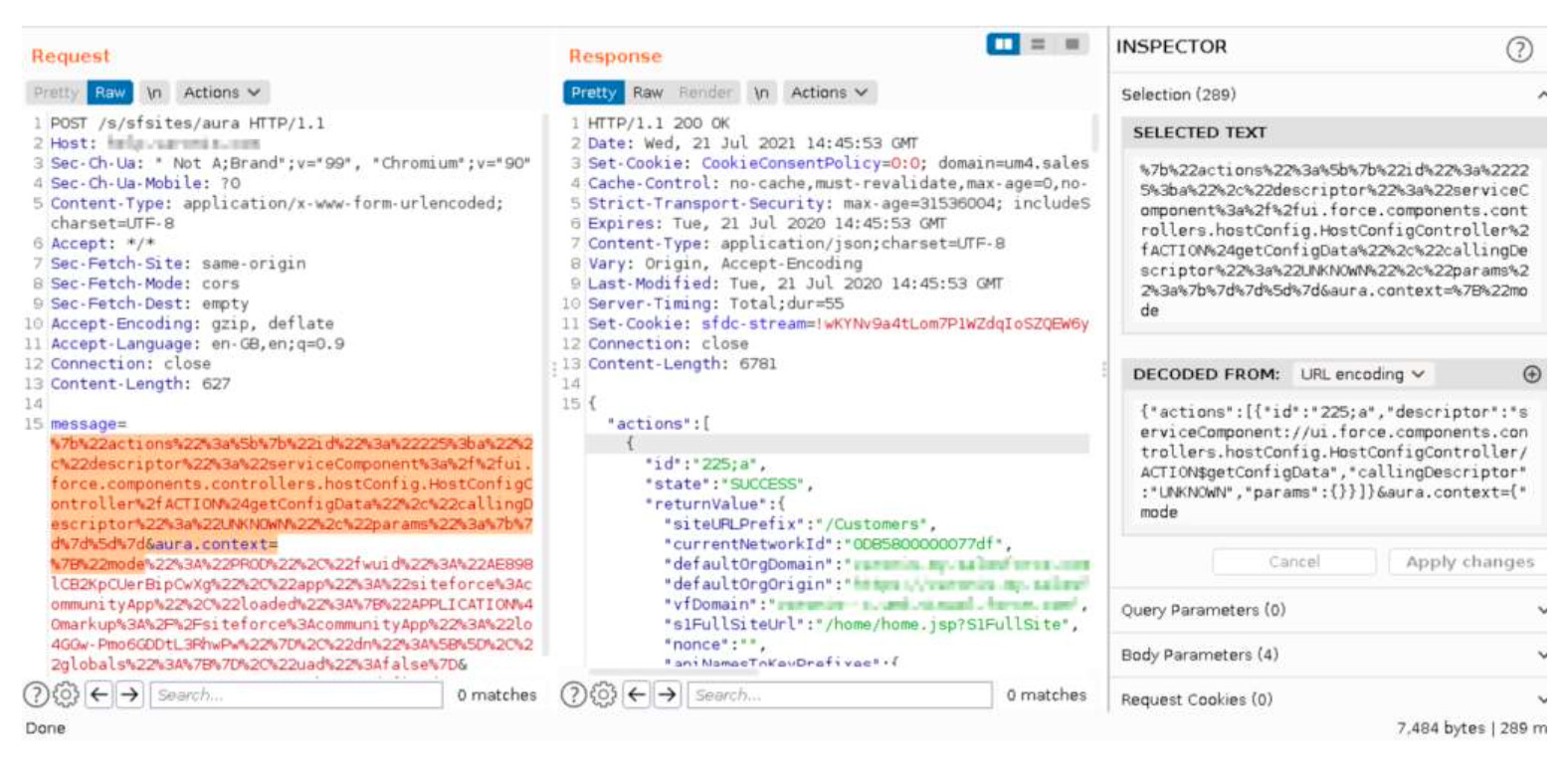Viewport: 1568px width, 770px height.
Task: Click the Apply changes button
Action: 1469,562
